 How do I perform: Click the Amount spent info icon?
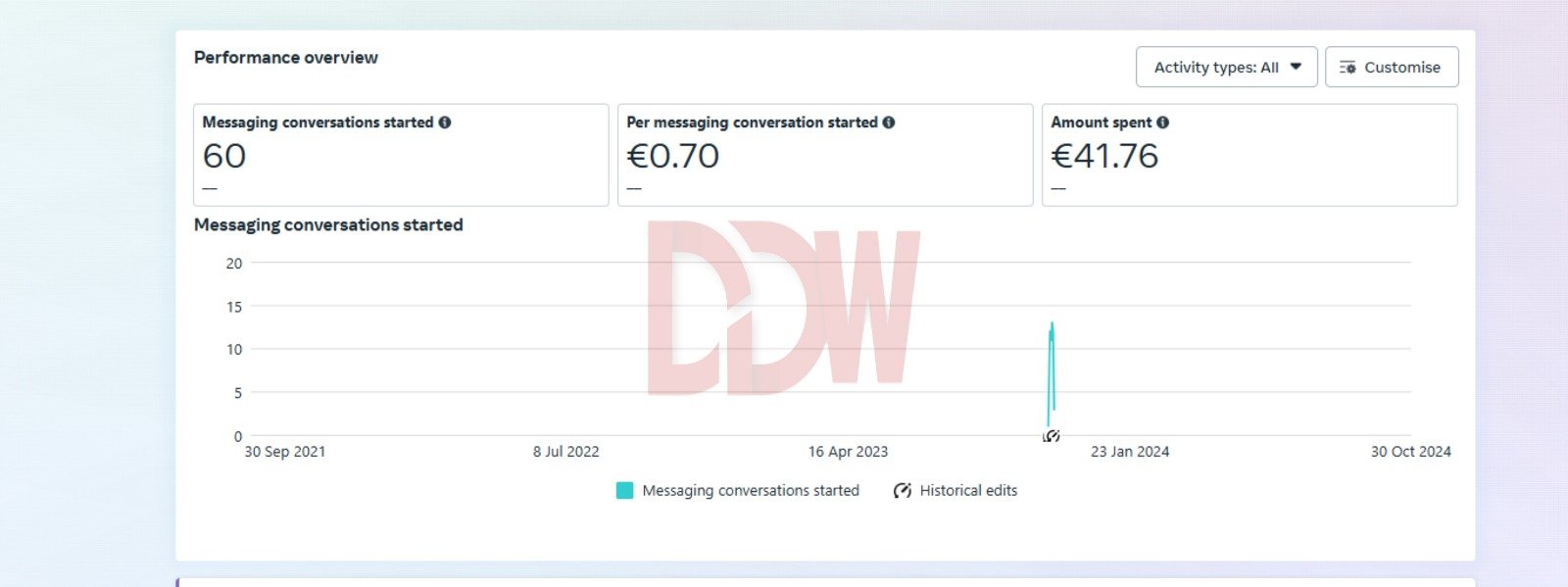click(1162, 122)
